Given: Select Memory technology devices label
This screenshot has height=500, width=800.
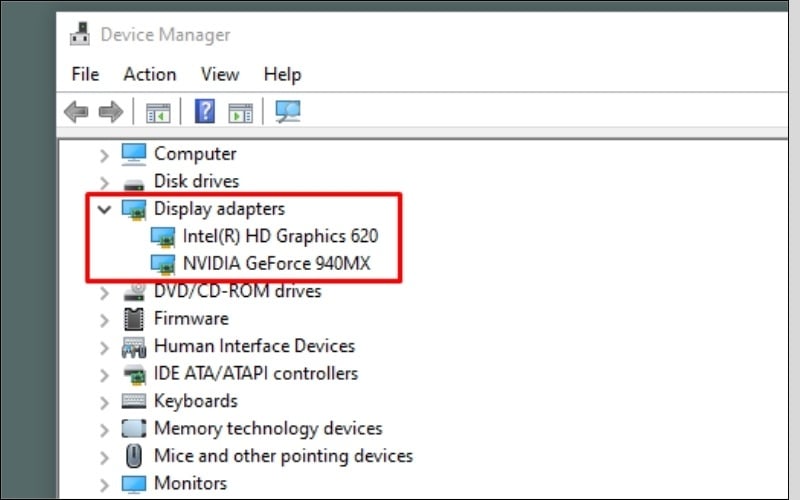Looking at the screenshot, I should coord(268,429).
